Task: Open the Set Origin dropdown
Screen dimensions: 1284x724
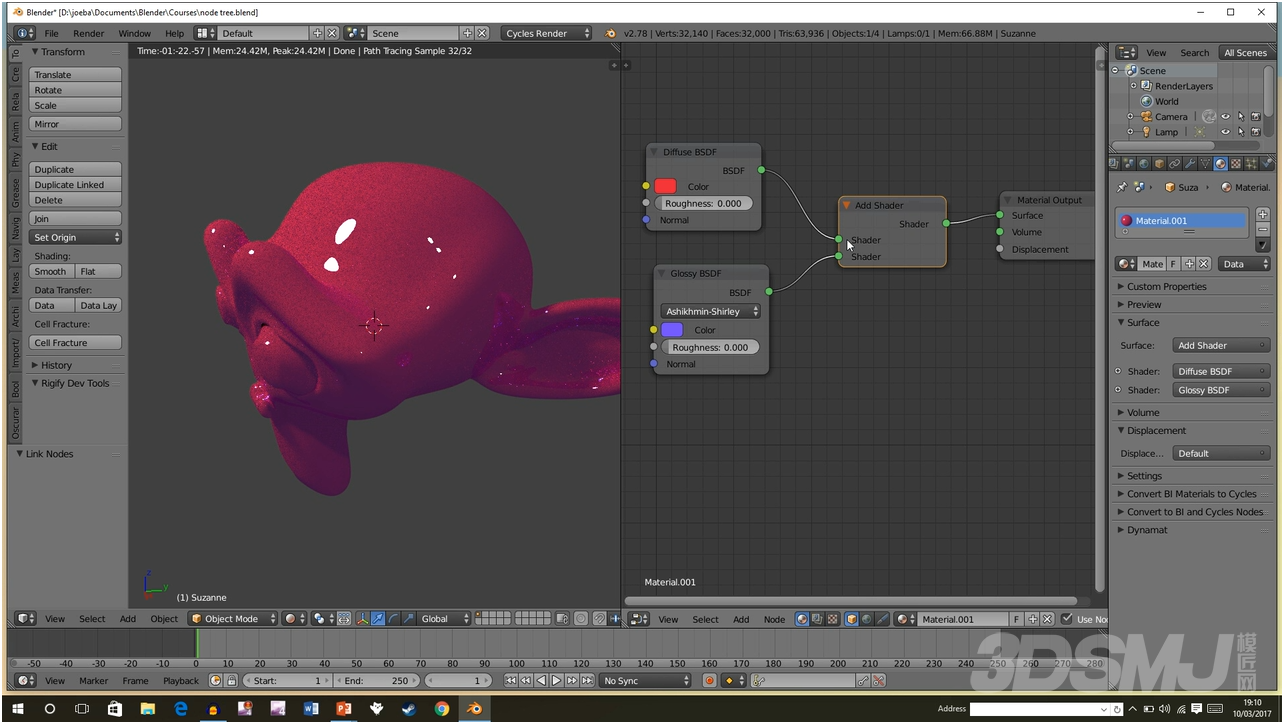Action: pyautogui.click(x=76, y=237)
